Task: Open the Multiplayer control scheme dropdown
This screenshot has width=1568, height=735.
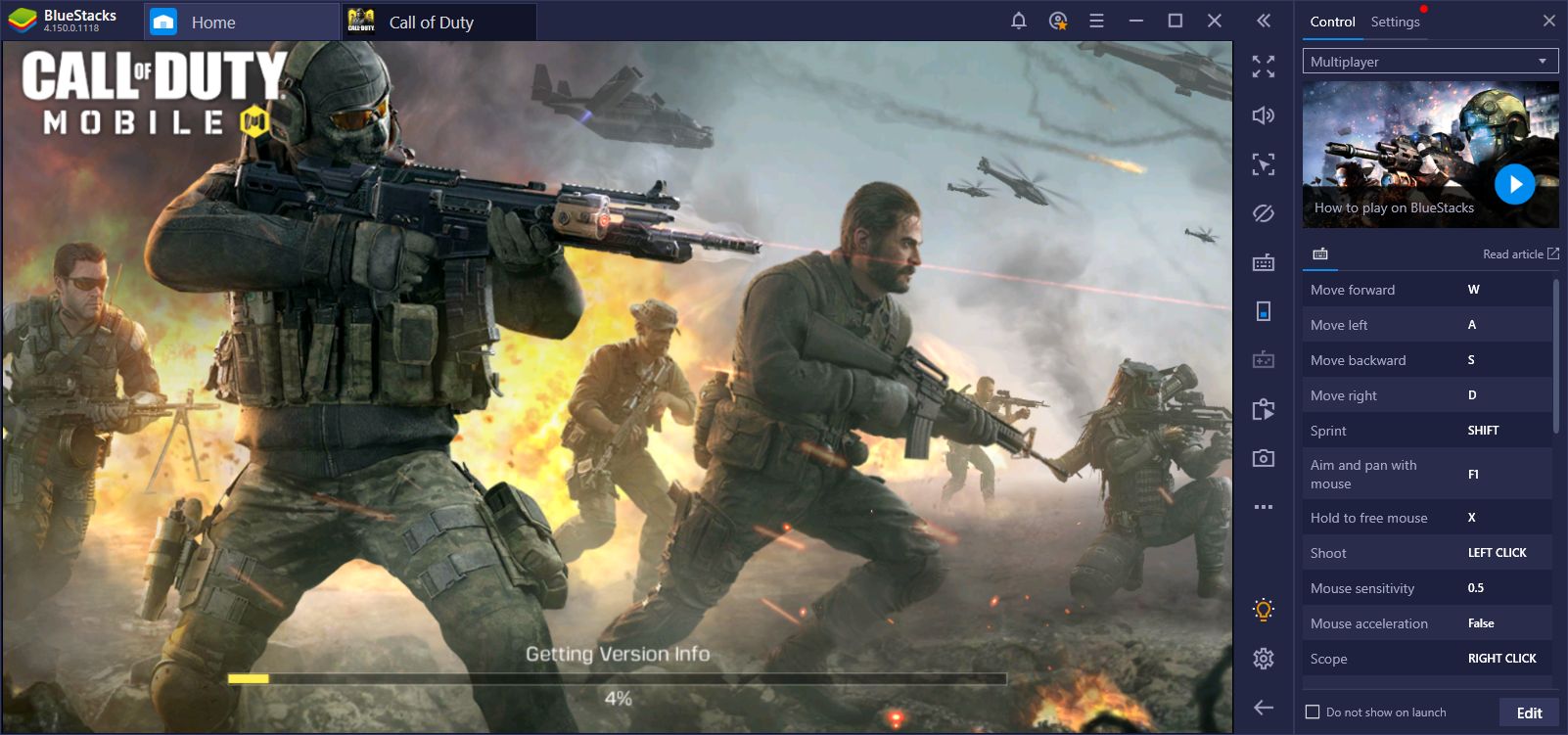Action: 1430,62
